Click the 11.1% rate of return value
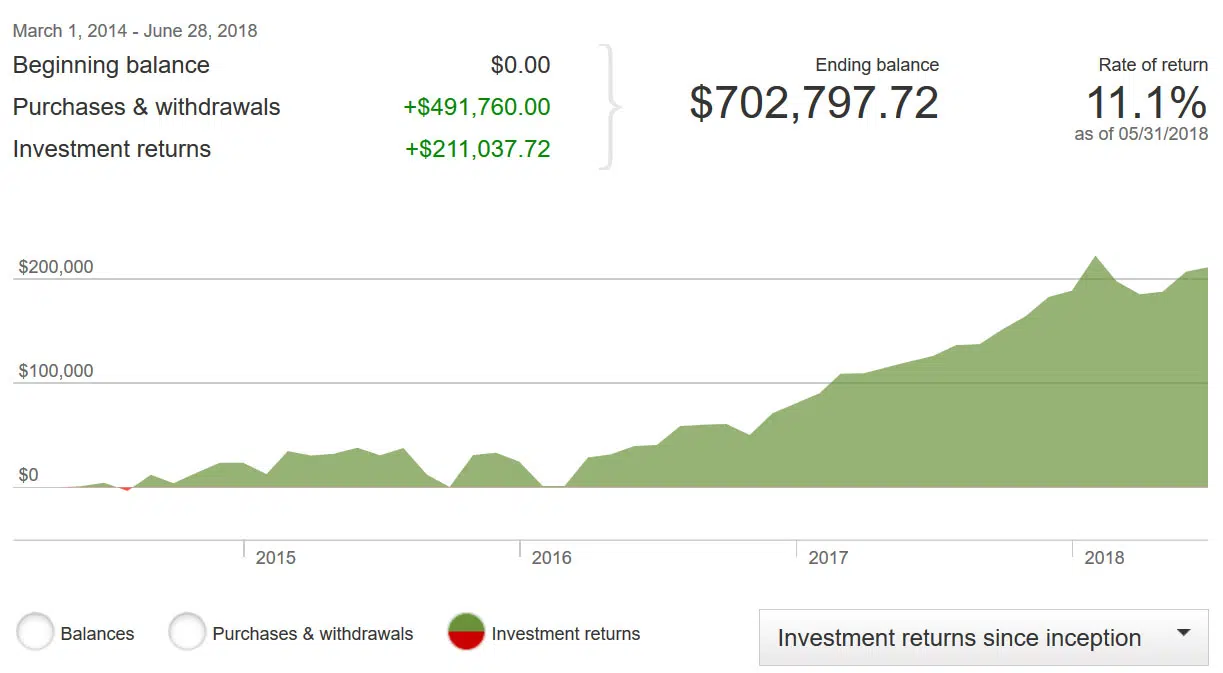 (1146, 102)
